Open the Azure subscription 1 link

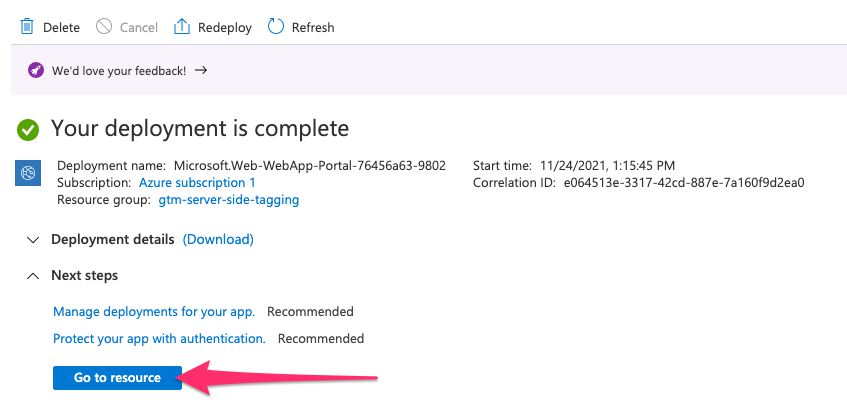click(x=197, y=183)
